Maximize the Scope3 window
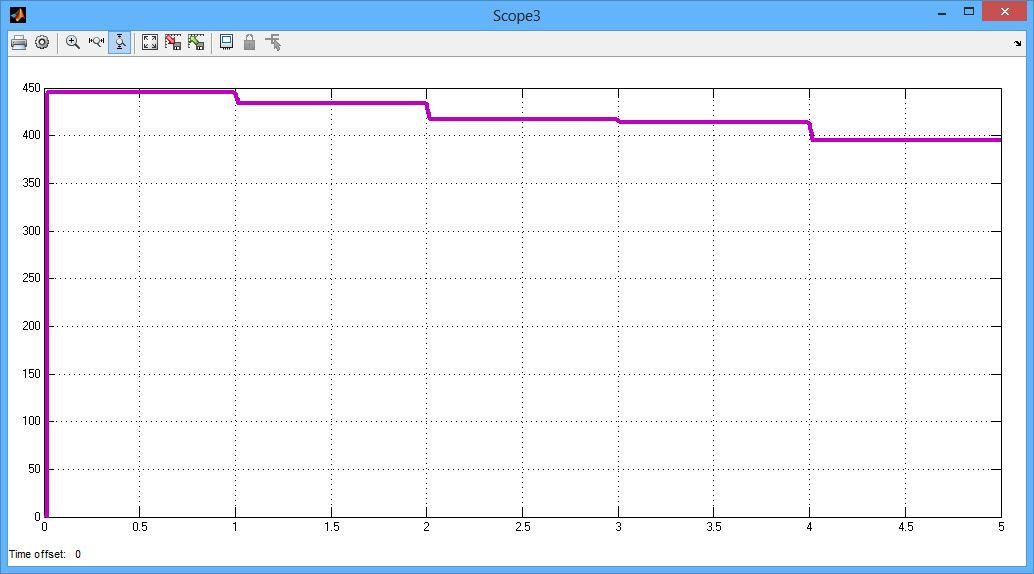This screenshot has width=1034, height=574. pyautogui.click(x=969, y=12)
